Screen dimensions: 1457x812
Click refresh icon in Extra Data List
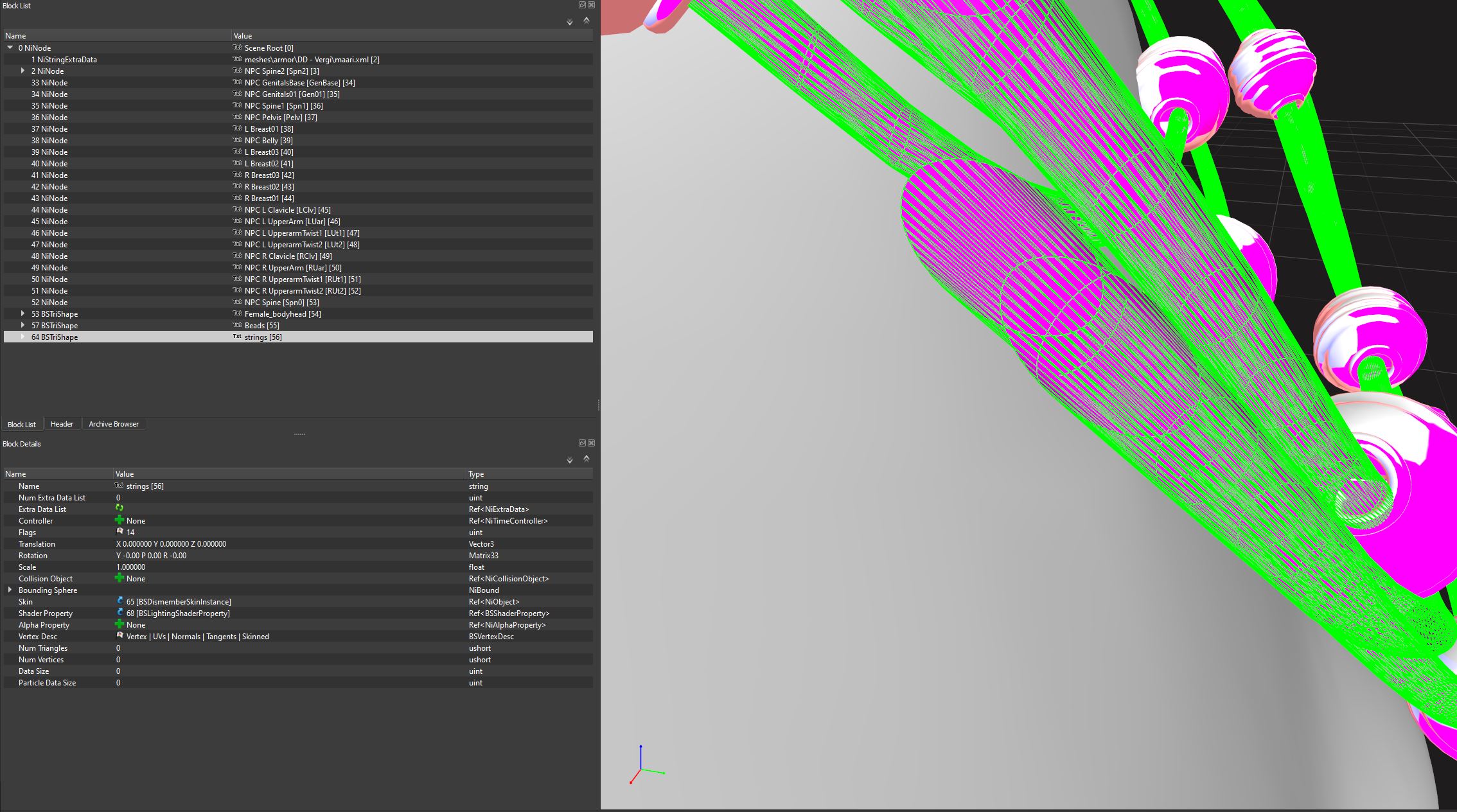click(x=119, y=509)
